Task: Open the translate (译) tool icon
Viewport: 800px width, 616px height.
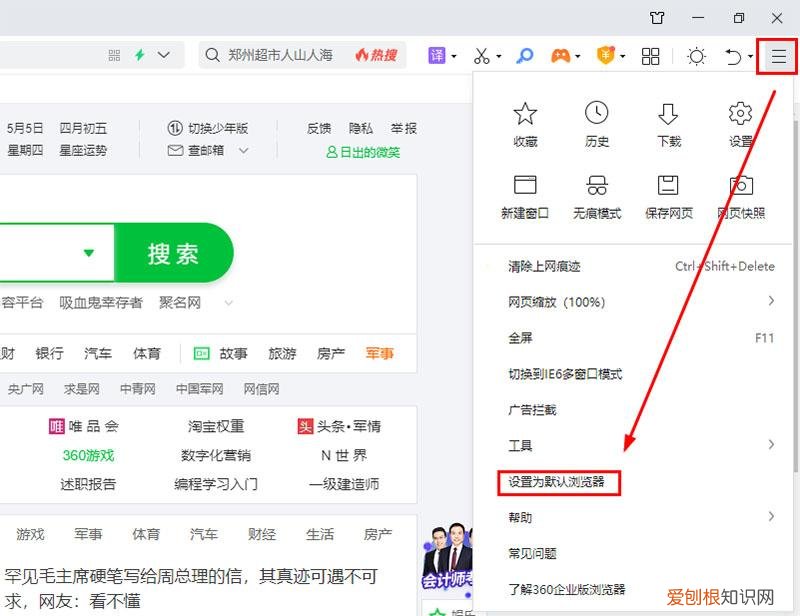Action: pyautogui.click(x=438, y=56)
